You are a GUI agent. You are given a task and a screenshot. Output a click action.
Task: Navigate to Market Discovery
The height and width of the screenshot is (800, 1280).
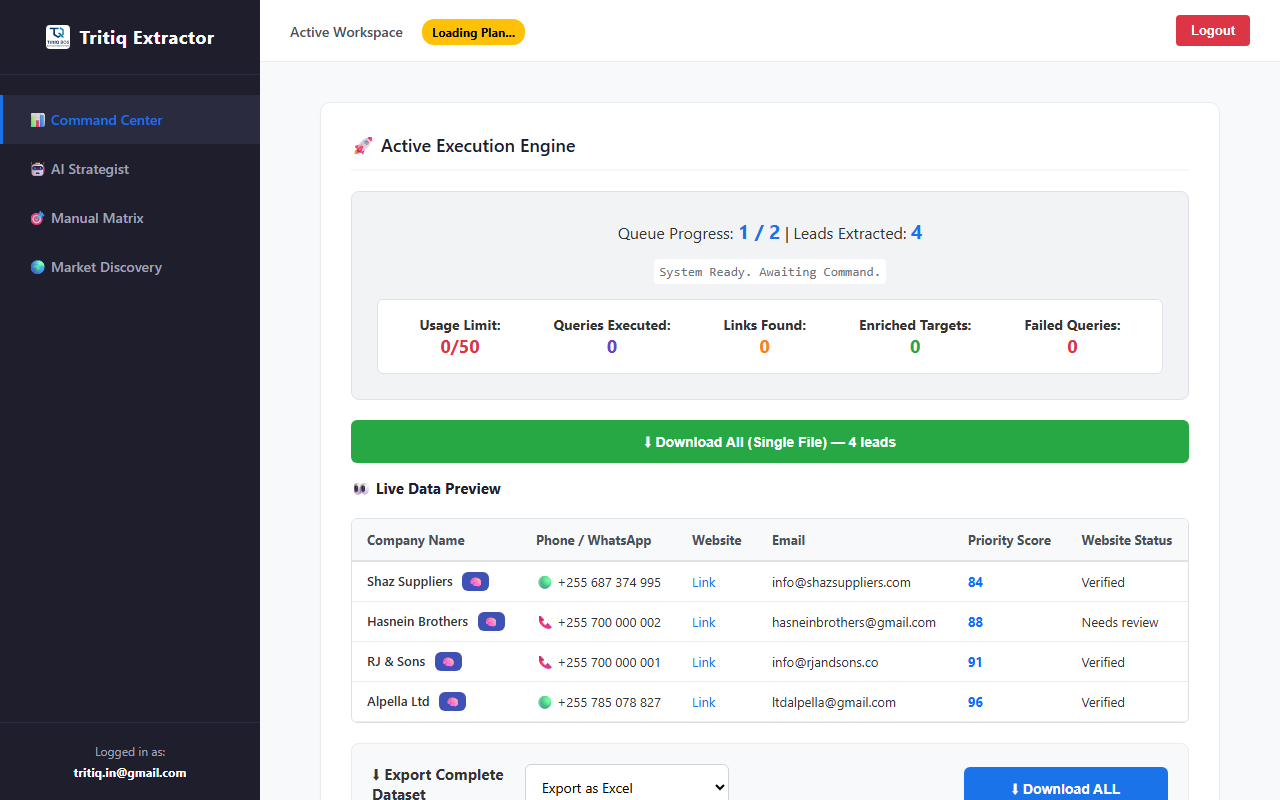(x=130, y=267)
